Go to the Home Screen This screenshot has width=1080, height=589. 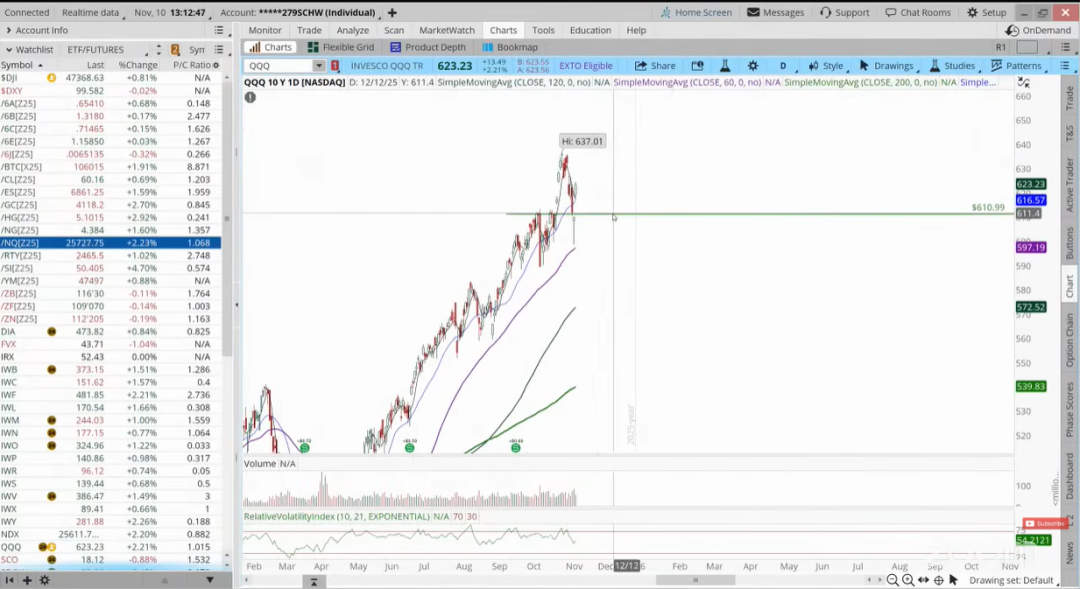tap(696, 12)
